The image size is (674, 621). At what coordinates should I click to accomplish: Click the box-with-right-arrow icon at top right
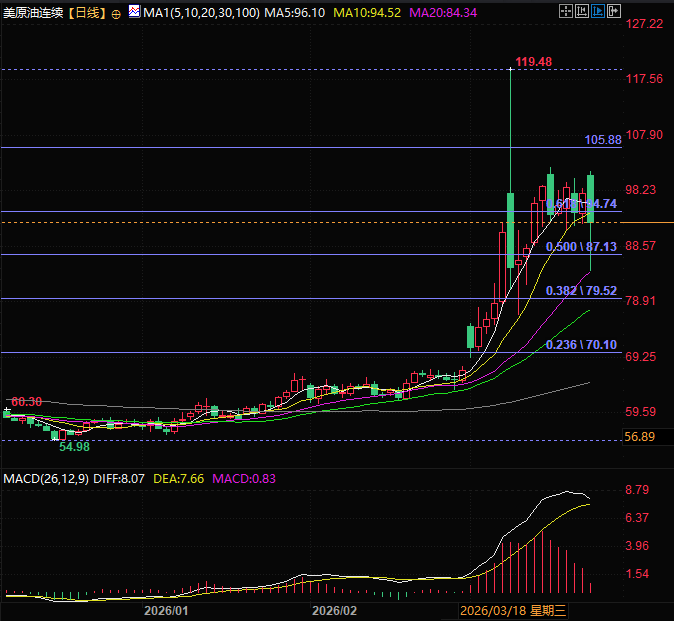point(614,11)
